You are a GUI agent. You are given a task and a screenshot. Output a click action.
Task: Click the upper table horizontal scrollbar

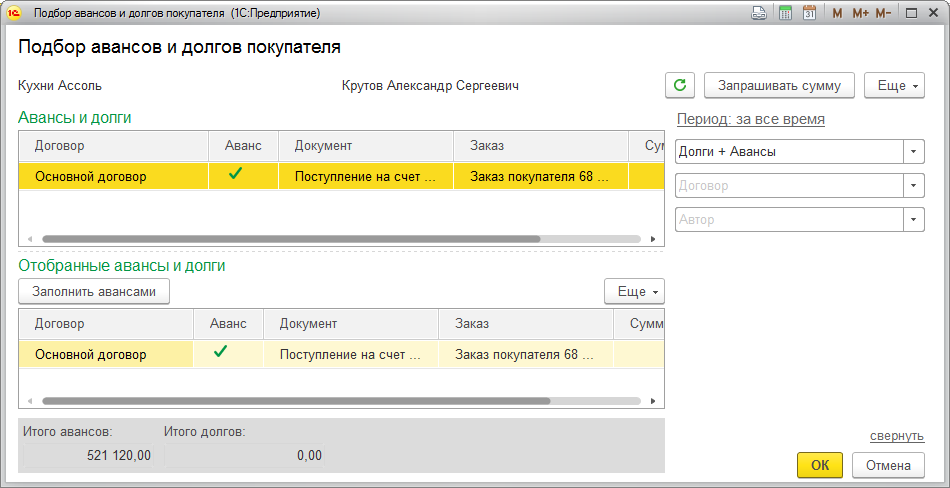290,239
